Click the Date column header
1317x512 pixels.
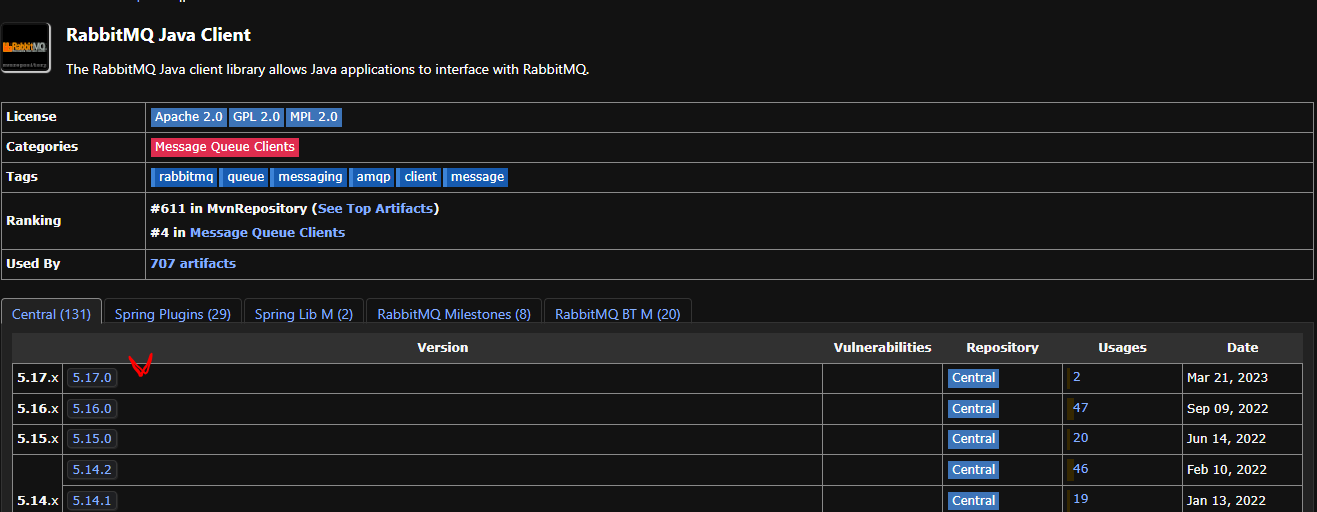(1242, 348)
